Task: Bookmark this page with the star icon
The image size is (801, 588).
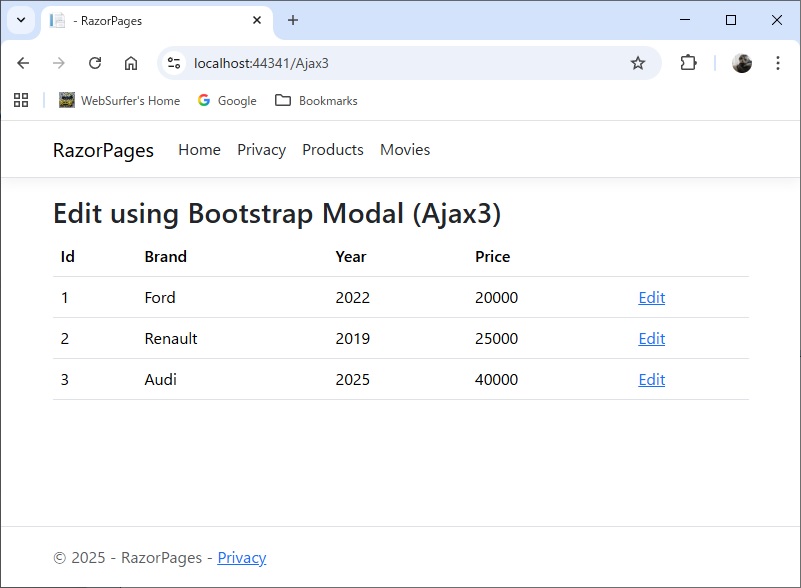Action: coord(637,63)
